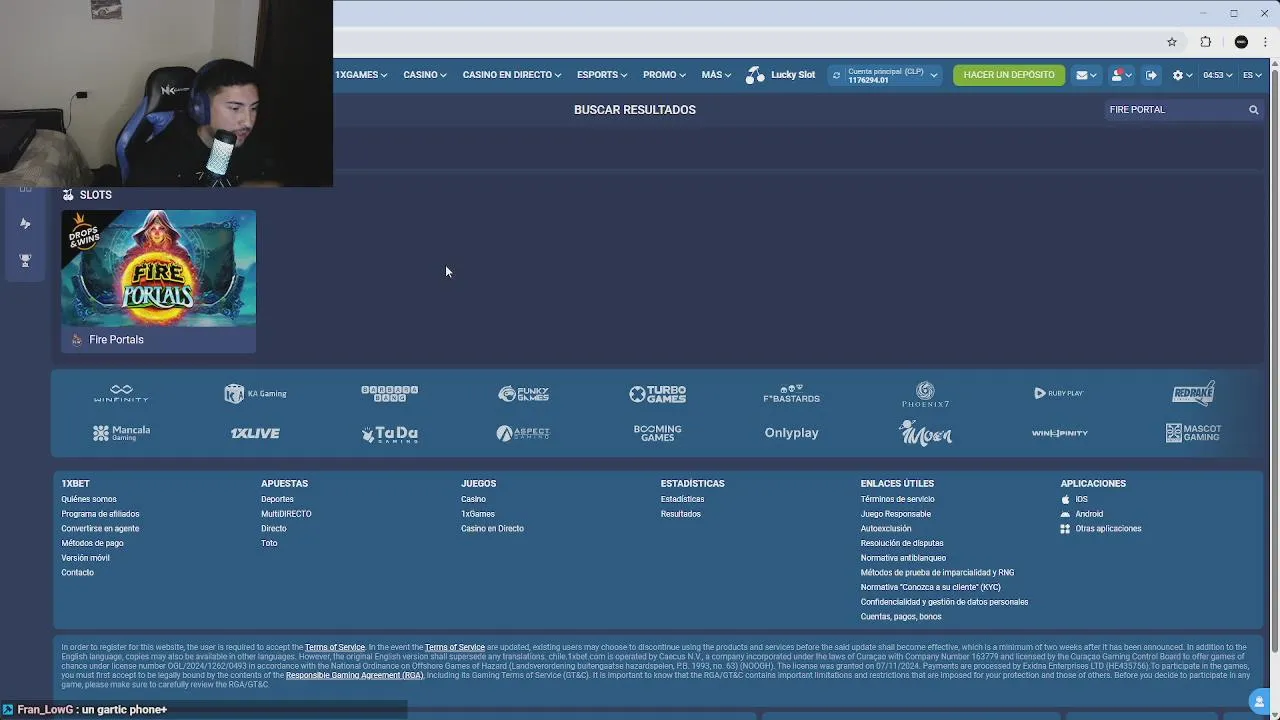The image size is (1280, 720).
Task: Expand the PROMO dropdown menu
Action: 664,75
